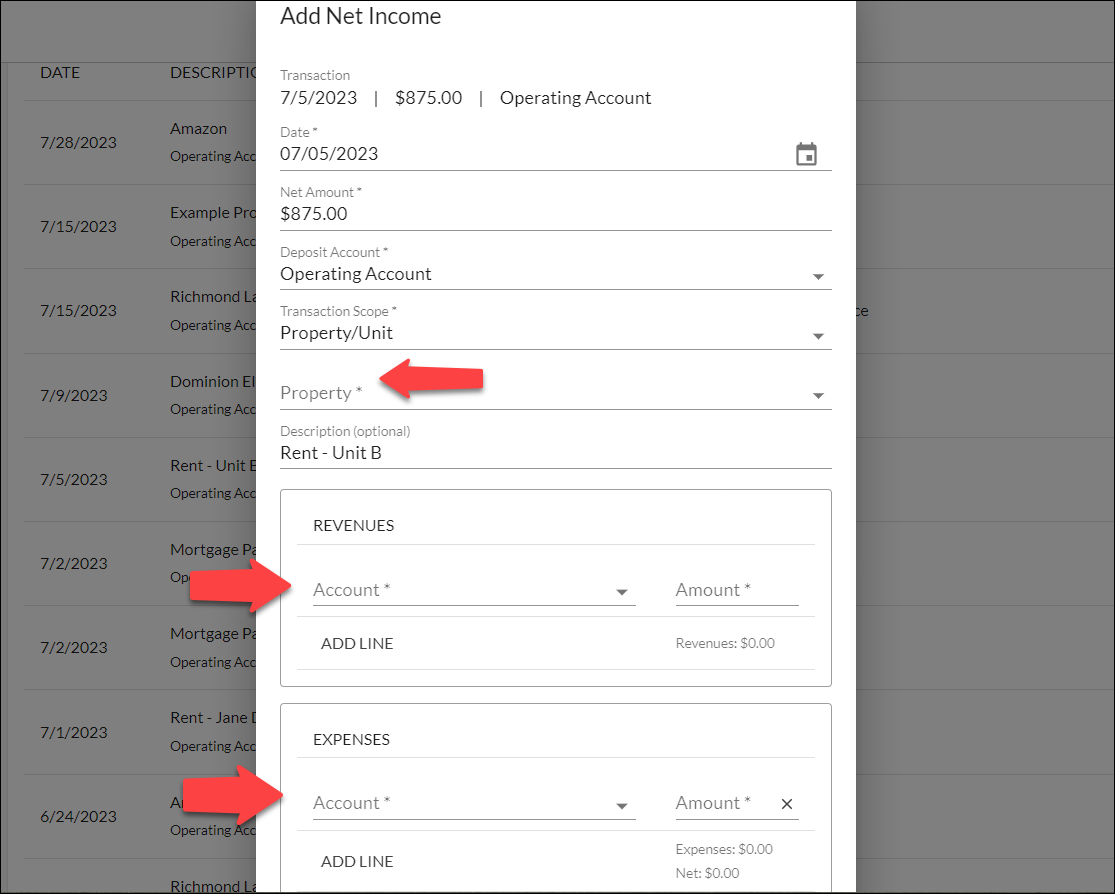
Task: Click the Revenues Account dropdown arrow
Action: point(623,592)
